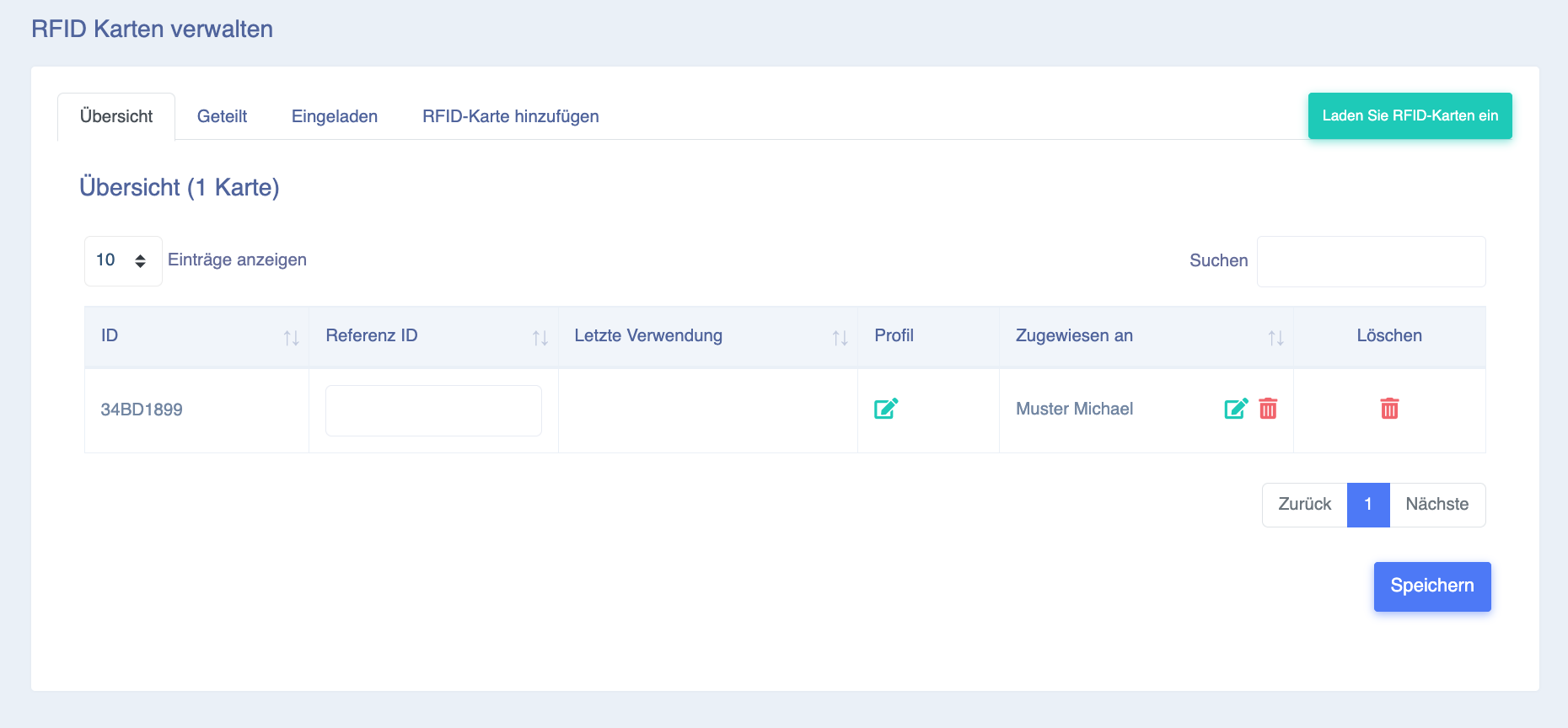Screen dimensions: 1568x728
Task: Sort by Letzte Verwendung column arrows
Action: 840,338
